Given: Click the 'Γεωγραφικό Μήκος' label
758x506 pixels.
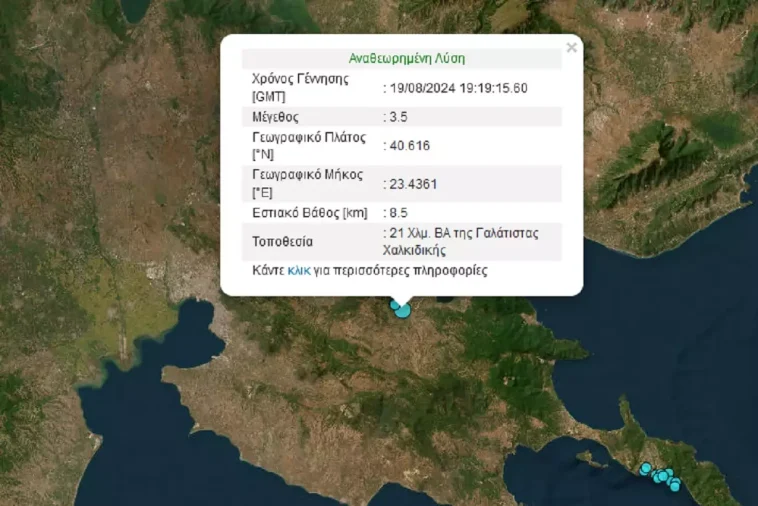Looking at the screenshot, I should pyautogui.click(x=308, y=175).
